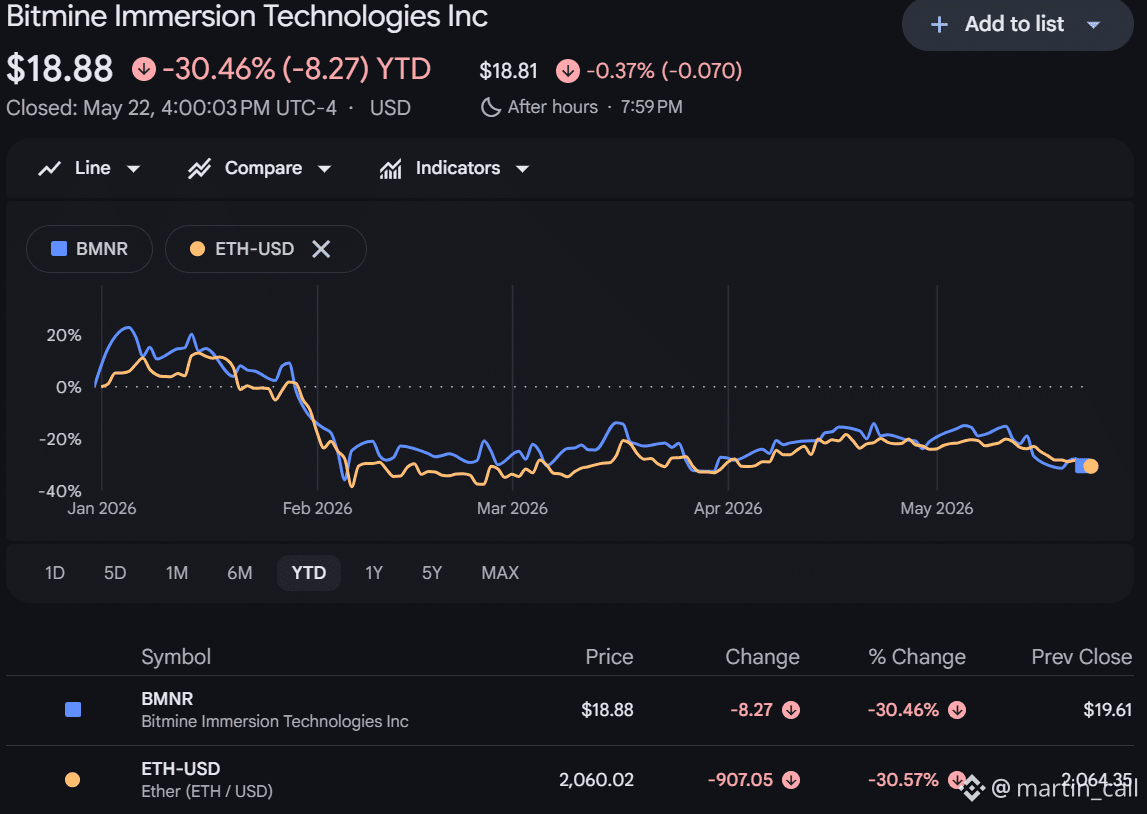The width and height of the screenshot is (1147, 814).
Task: Select the 5D time range tab
Action: (x=115, y=573)
